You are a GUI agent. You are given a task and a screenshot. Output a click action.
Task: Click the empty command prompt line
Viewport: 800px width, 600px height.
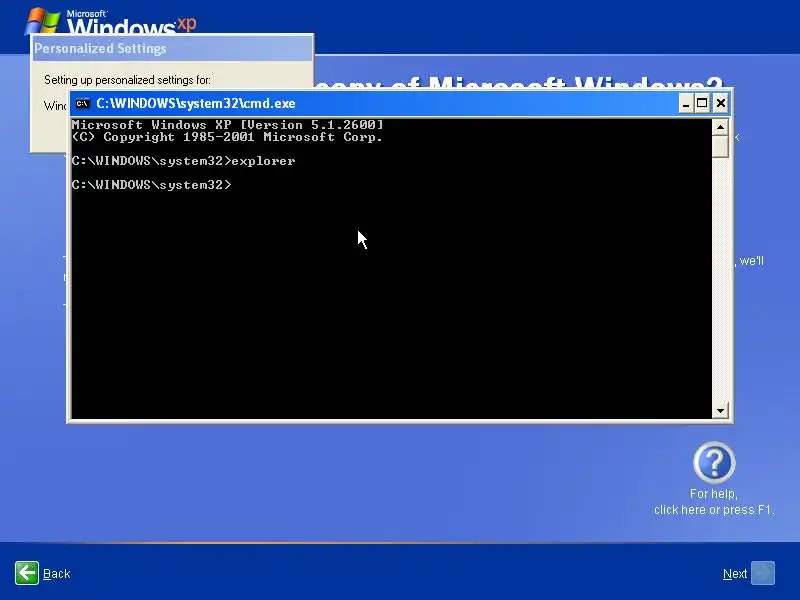pos(152,185)
